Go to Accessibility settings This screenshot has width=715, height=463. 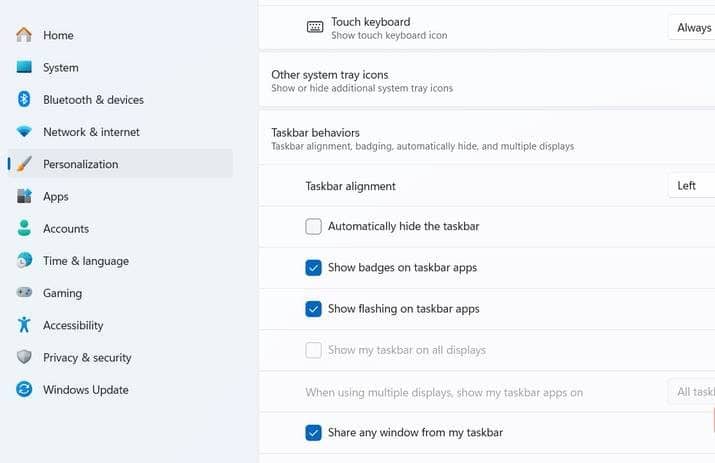120,325
